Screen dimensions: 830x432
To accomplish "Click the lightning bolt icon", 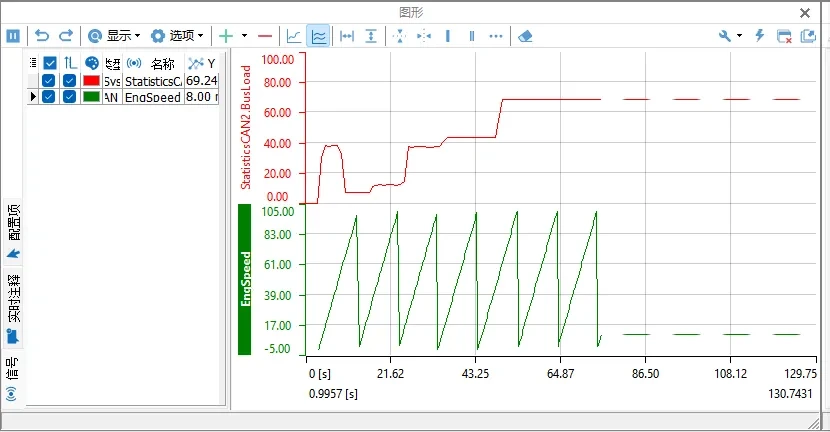I will pyautogui.click(x=759, y=35).
